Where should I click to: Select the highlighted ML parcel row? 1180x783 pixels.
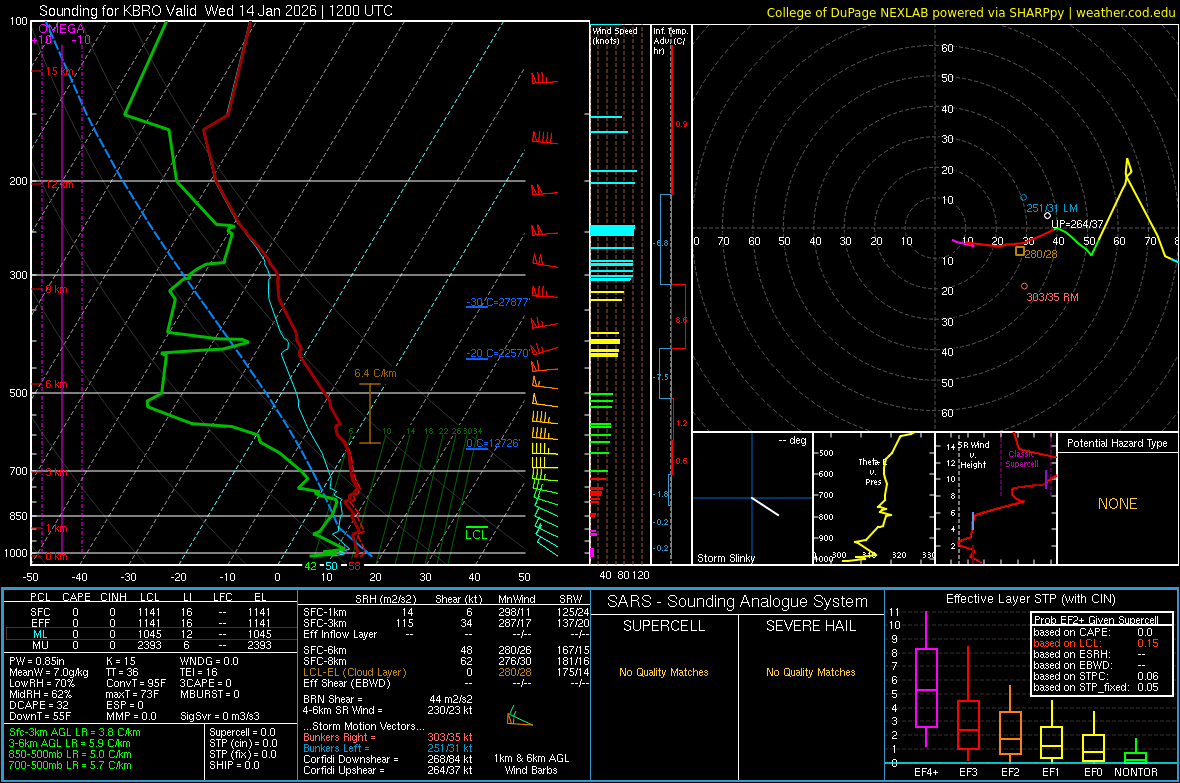pos(151,634)
